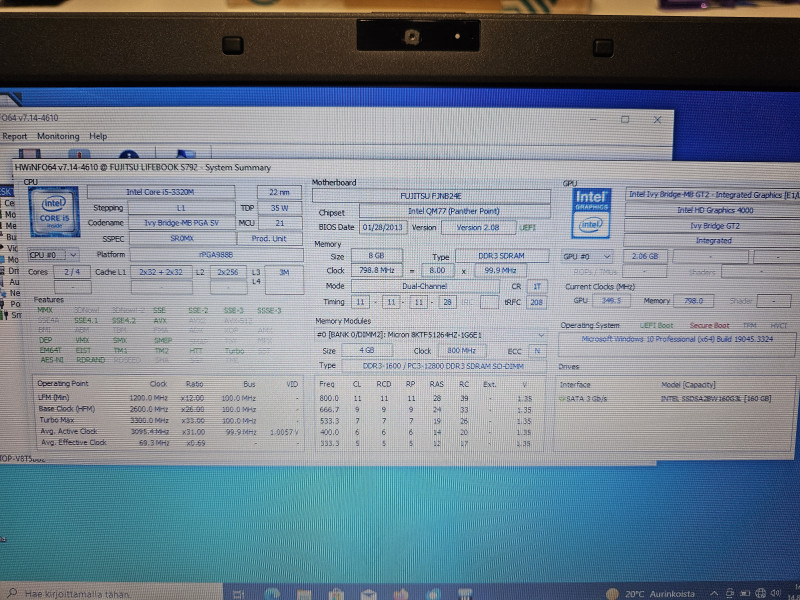
Task: Select the 35 W TDP value
Action: click(280, 208)
